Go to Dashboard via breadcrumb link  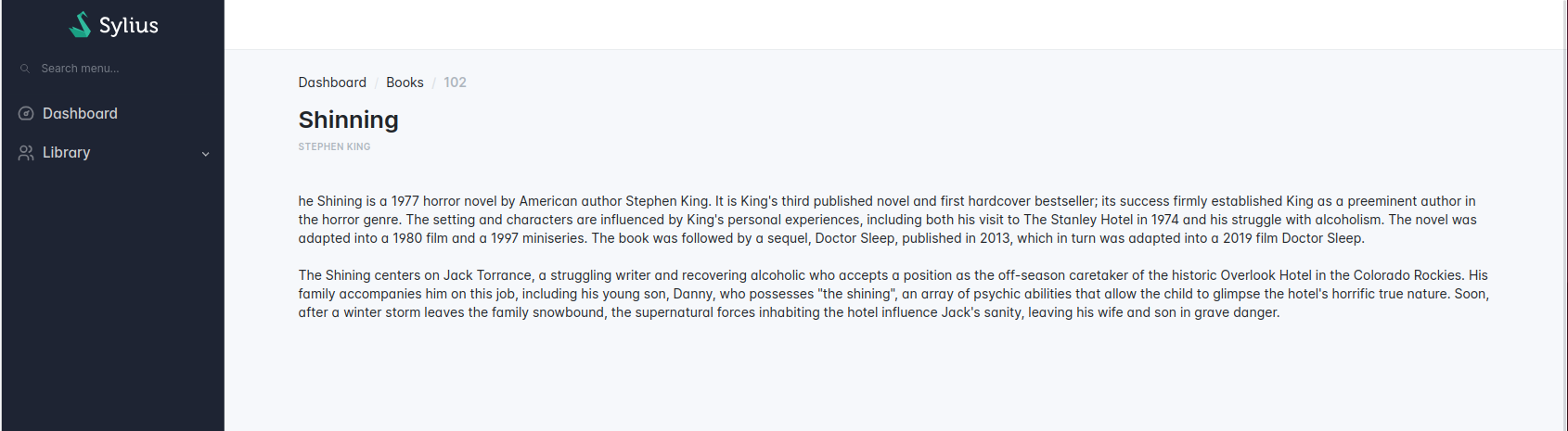click(x=332, y=82)
